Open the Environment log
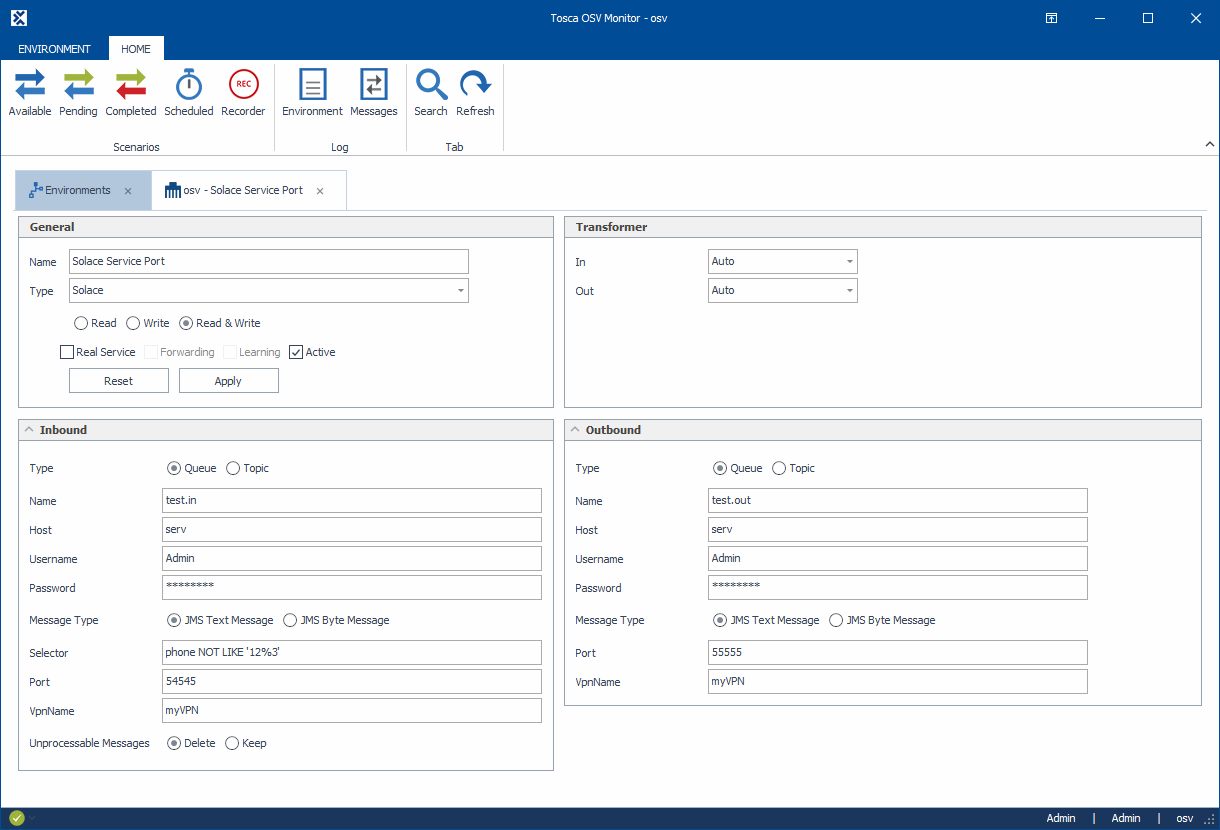 (312, 93)
